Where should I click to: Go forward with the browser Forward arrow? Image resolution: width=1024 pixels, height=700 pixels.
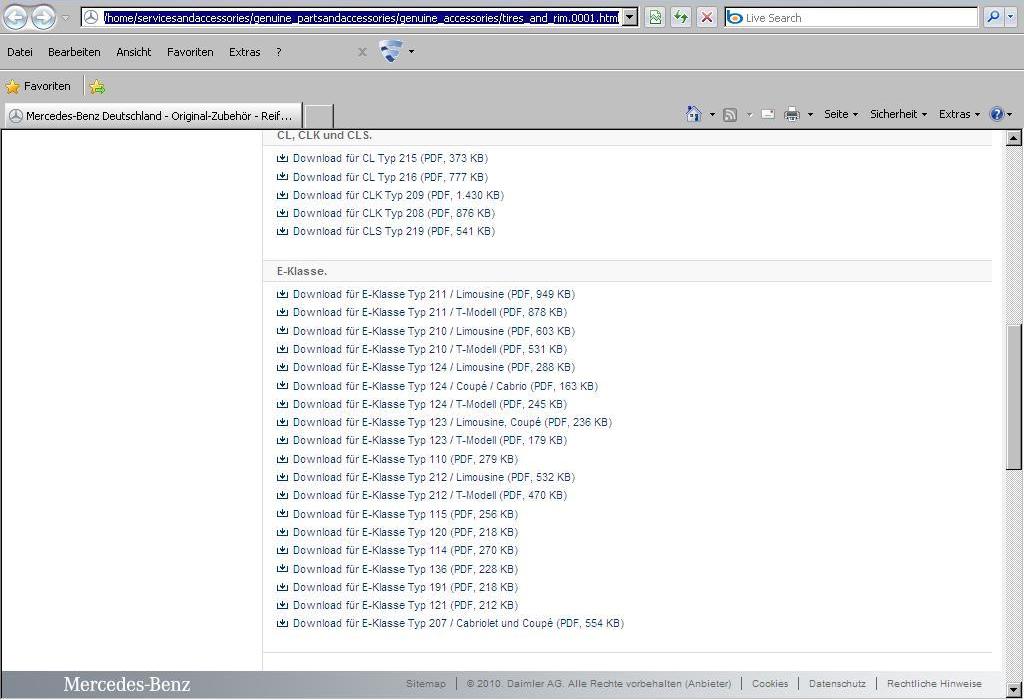(43, 18)
